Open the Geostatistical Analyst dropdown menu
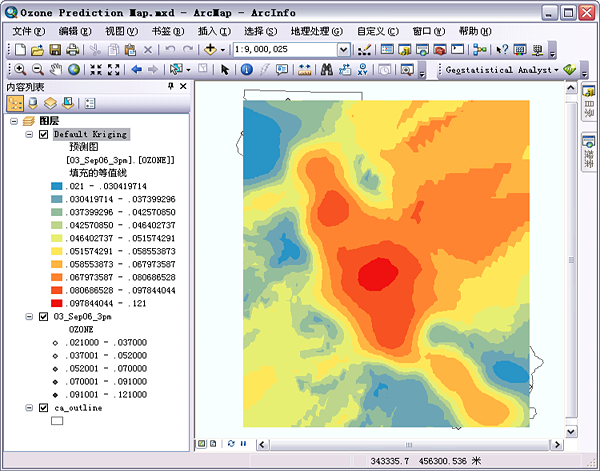Viewport: 600px width, 471px height. point(500,70)
